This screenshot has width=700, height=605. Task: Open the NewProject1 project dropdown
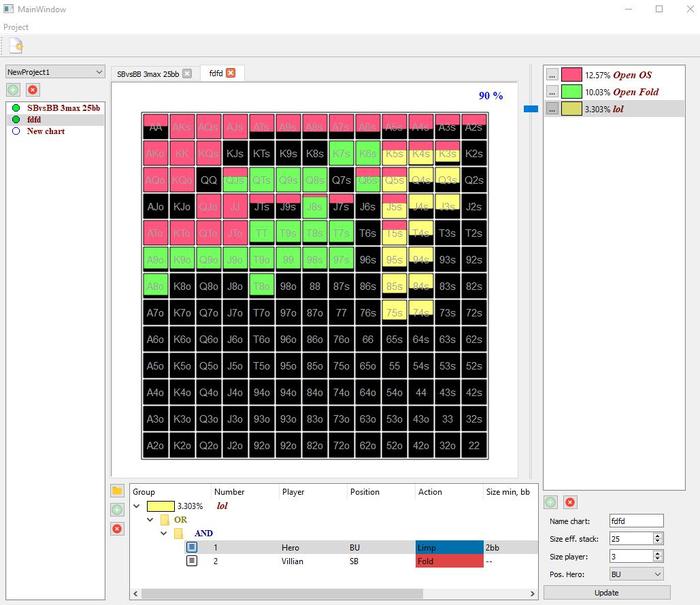click(55, 72)
